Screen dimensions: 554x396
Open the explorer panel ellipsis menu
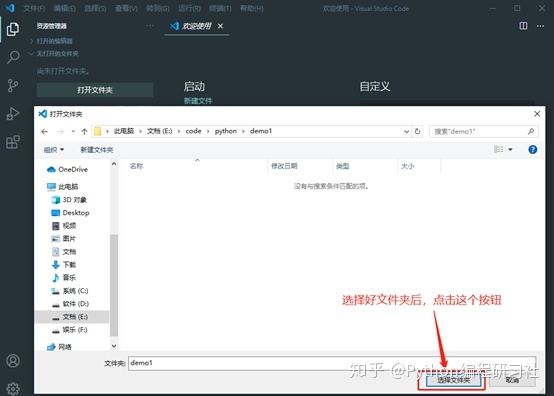(x=150, y=25)
